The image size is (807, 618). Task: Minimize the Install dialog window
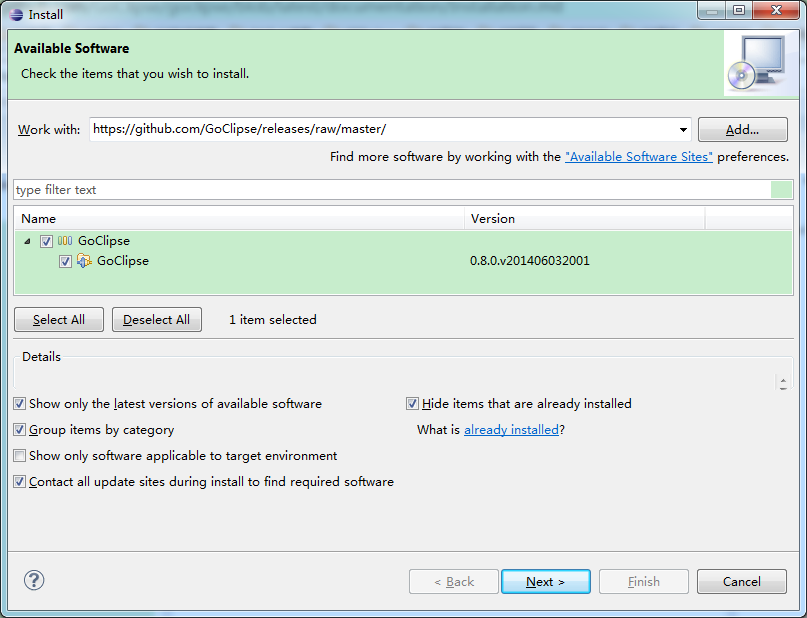point(712,11)
